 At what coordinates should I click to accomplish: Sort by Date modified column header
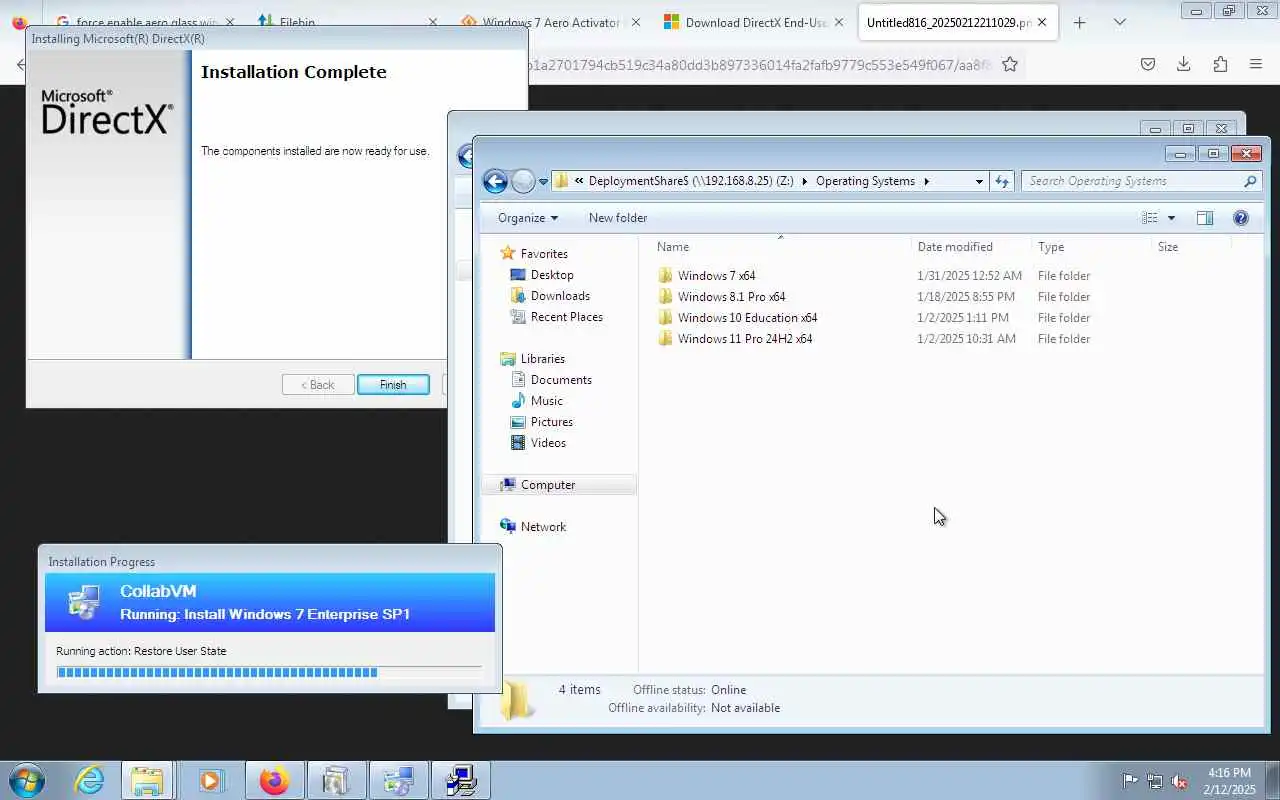(955, 247)
